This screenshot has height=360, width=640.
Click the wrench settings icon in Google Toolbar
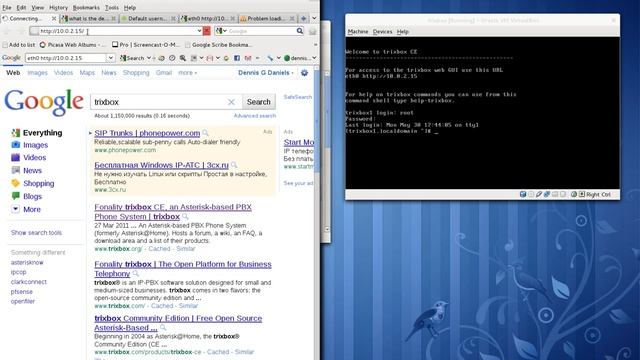[270, 58]
